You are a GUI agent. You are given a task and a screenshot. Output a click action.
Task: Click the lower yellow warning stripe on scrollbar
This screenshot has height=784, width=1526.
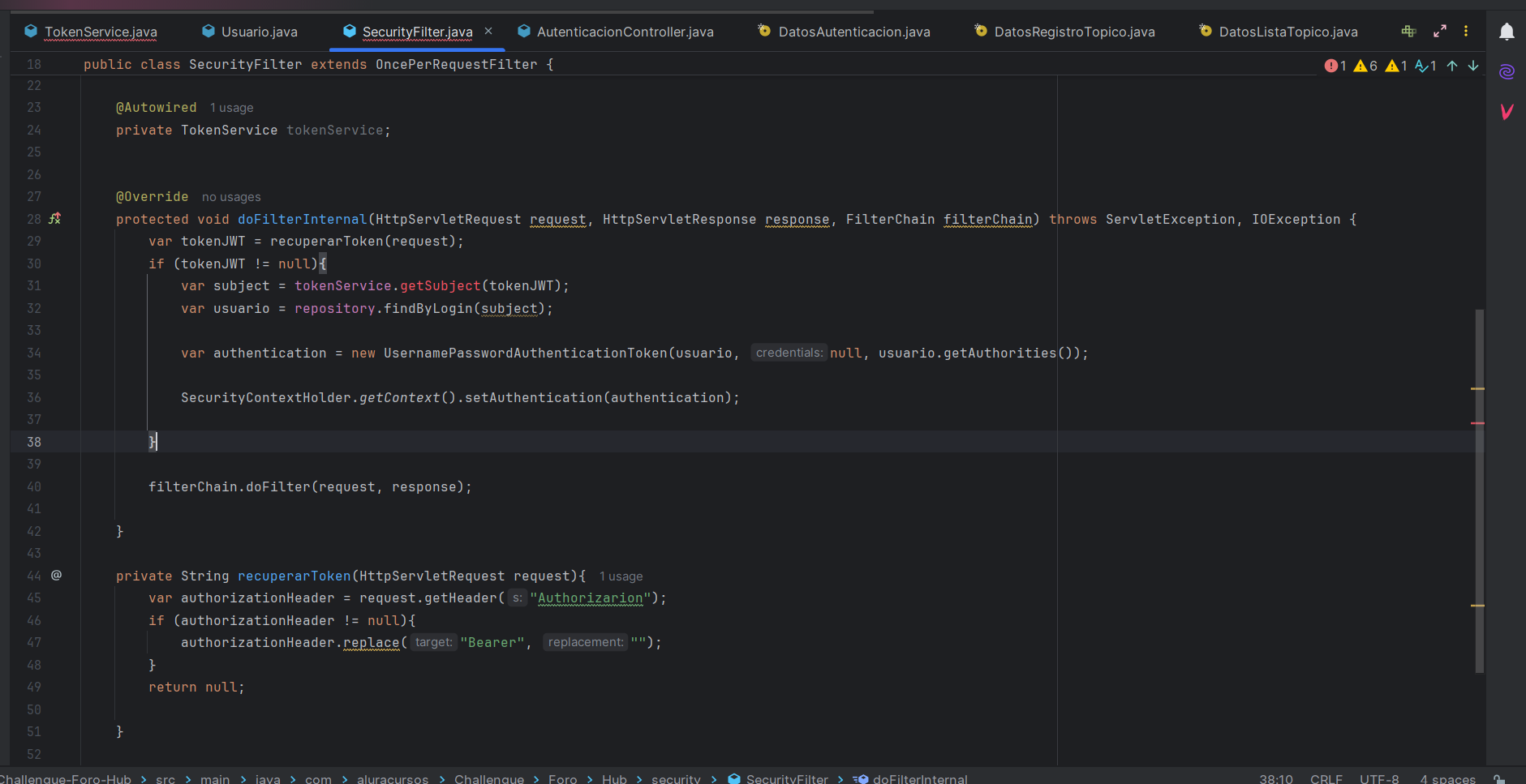pyautogui.click(x=1477, y=606)
